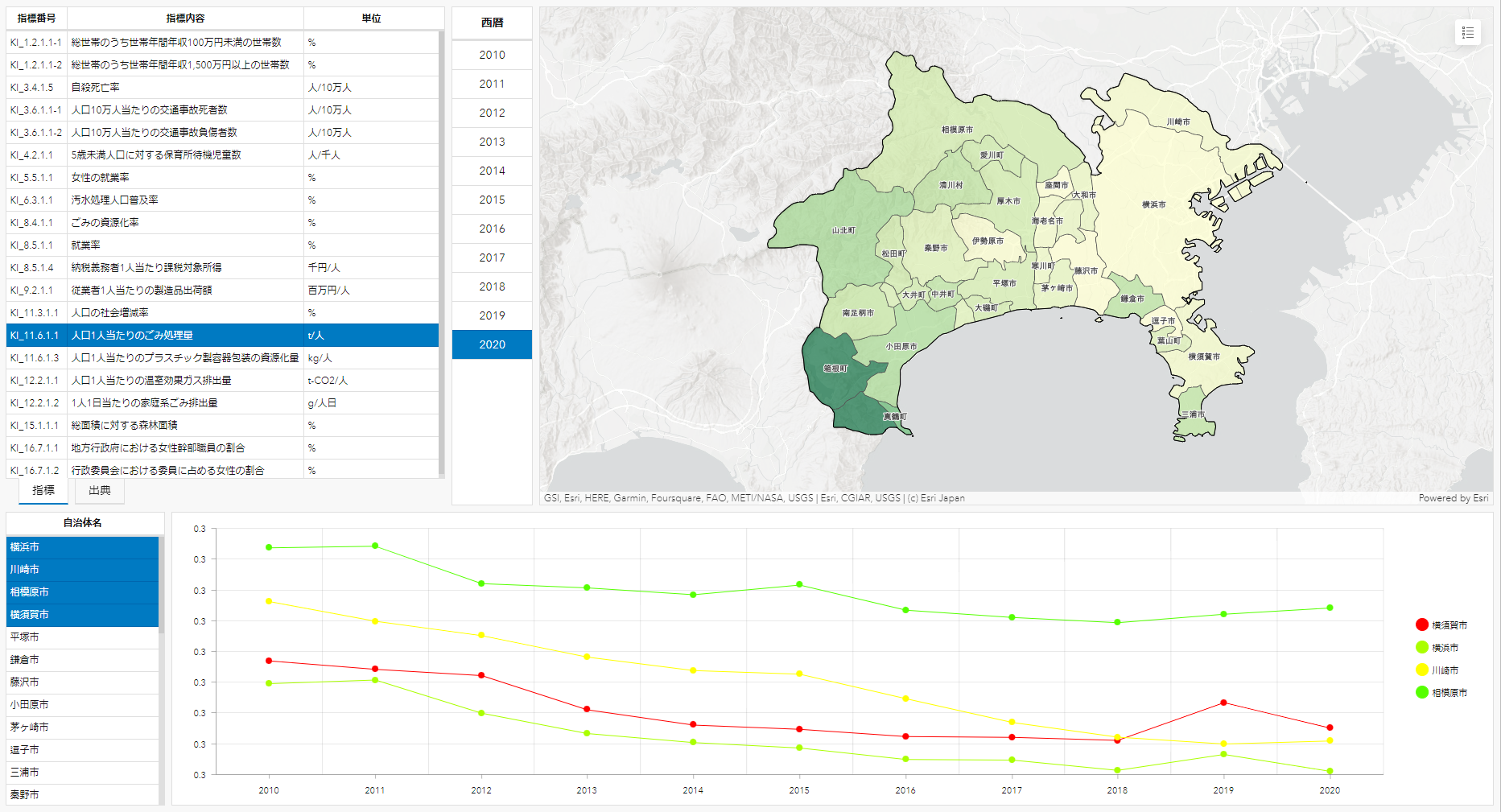This screenshot has height=812, width=1501.
Task: Open the map legend icon
Action: pyautogui.click(x=1468, y=33)
